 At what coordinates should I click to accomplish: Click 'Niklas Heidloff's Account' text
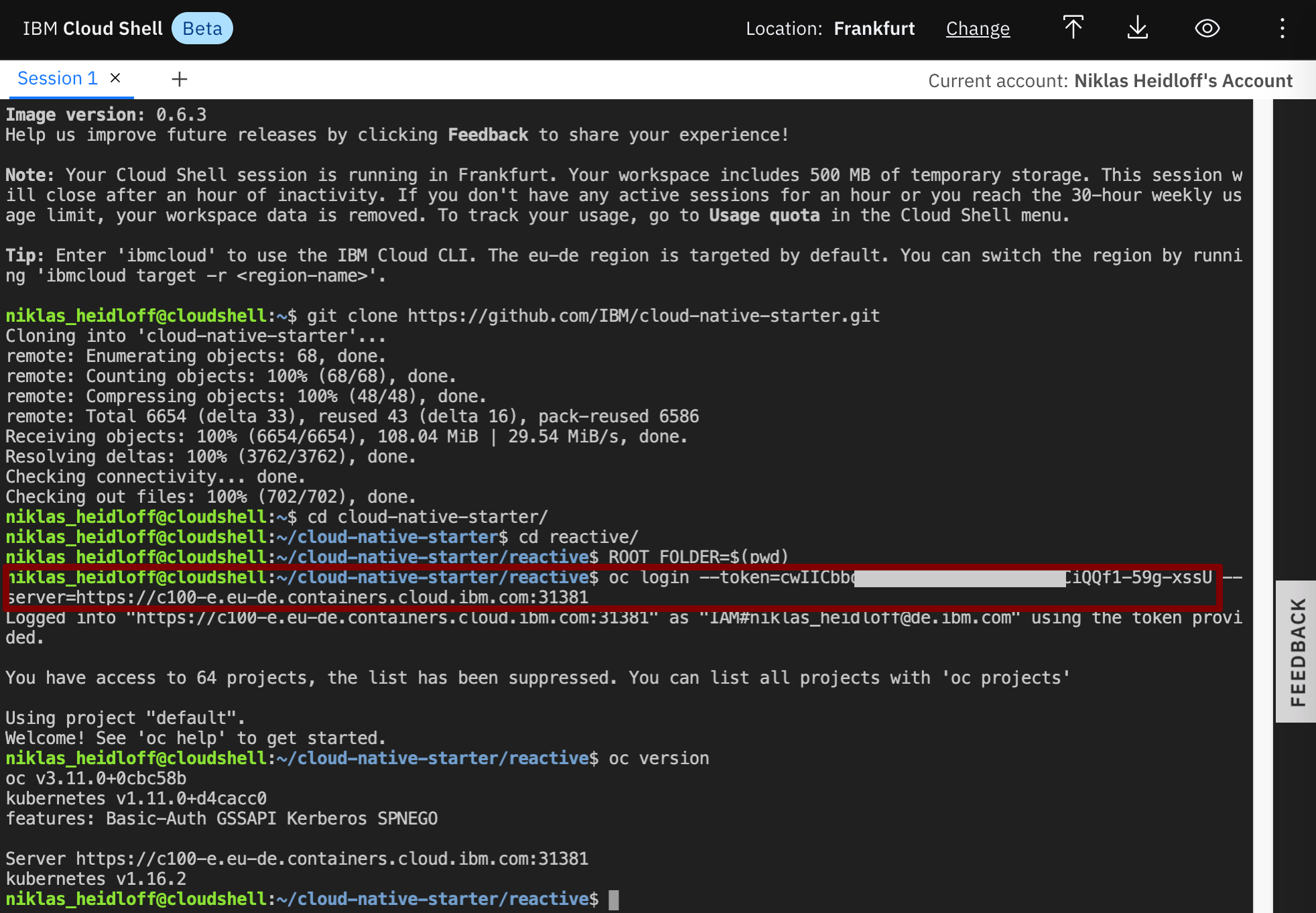coord(1183,80)
